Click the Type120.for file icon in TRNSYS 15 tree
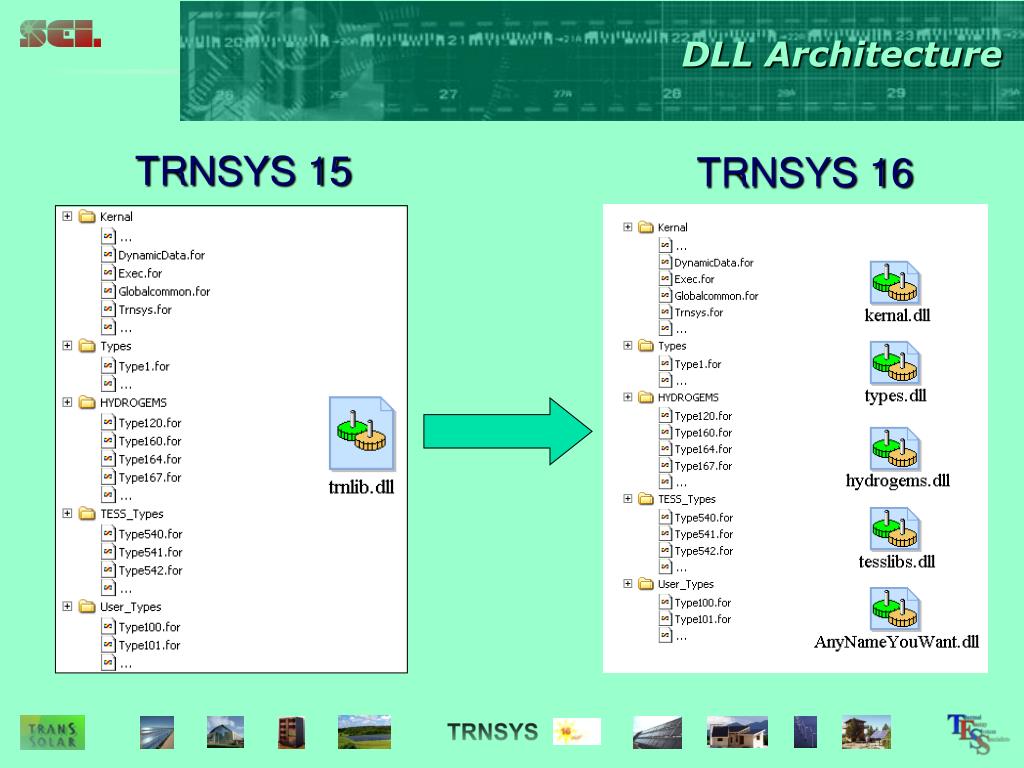The height and width of the screenshot is (768, 1024). pos(108,422)
